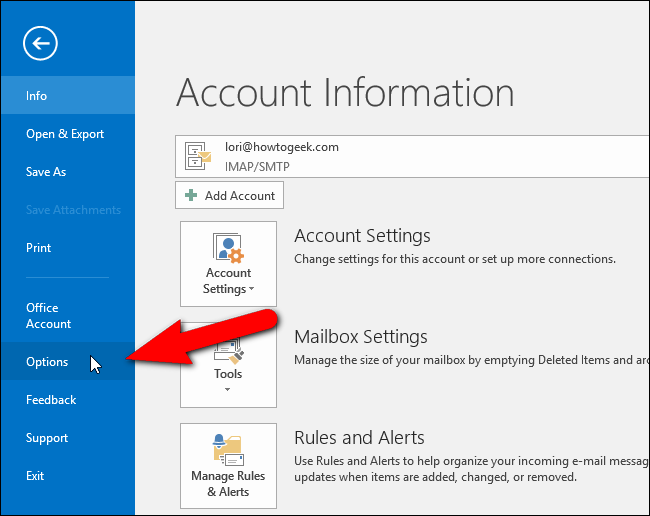Open the Open & Export page
Screen dimensions: 650x516
pyautogui.click(x=65, y=134)
